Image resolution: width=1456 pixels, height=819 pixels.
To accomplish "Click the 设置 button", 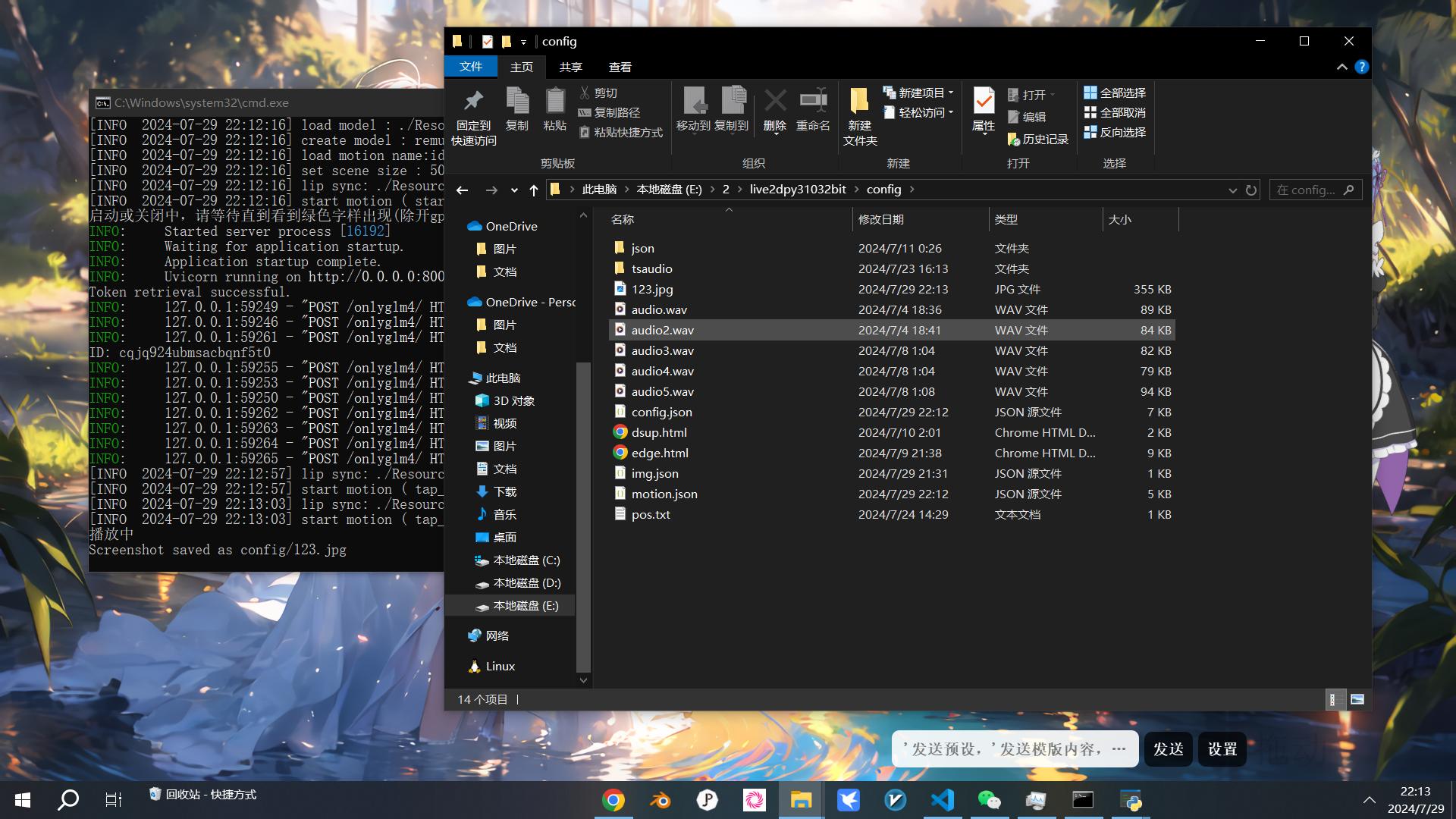I will click(1222, 749).
